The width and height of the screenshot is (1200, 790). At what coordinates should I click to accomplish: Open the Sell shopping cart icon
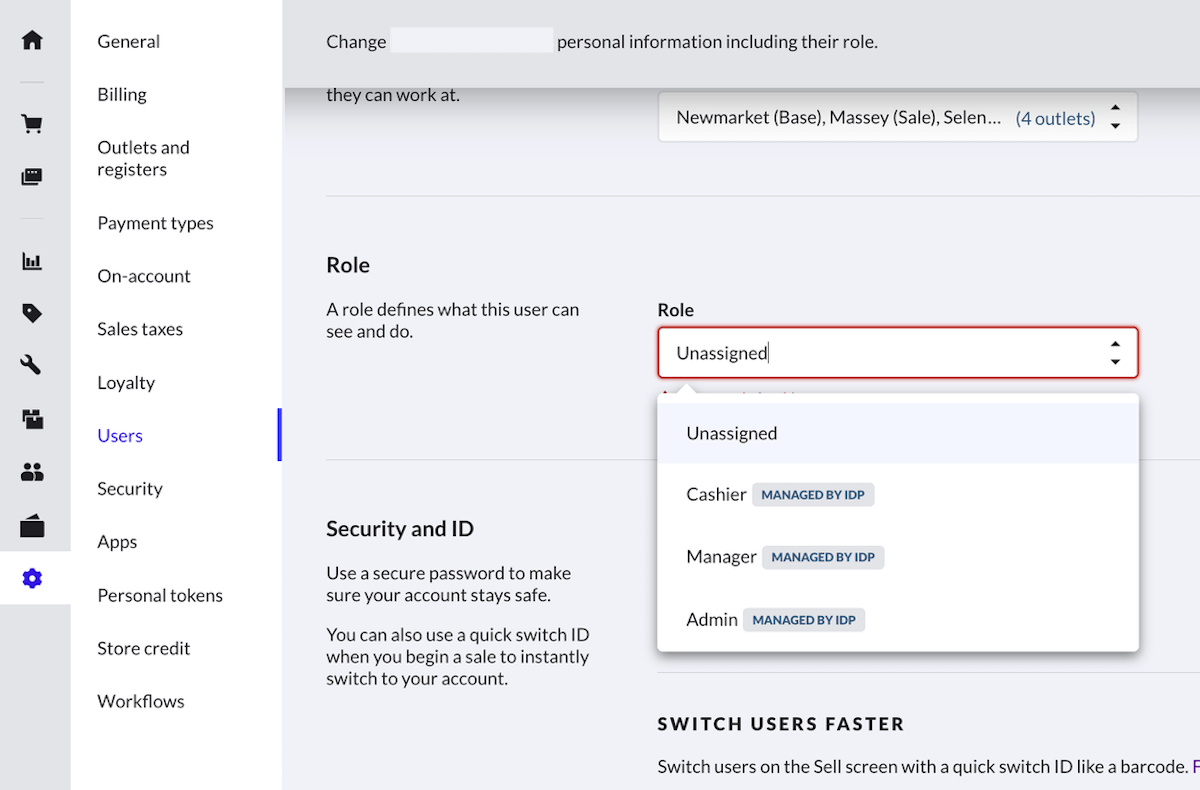coord(32,124)
